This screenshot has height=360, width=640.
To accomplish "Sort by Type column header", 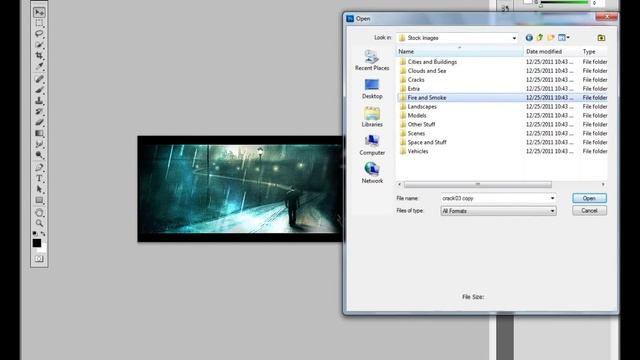I will 594,51.
